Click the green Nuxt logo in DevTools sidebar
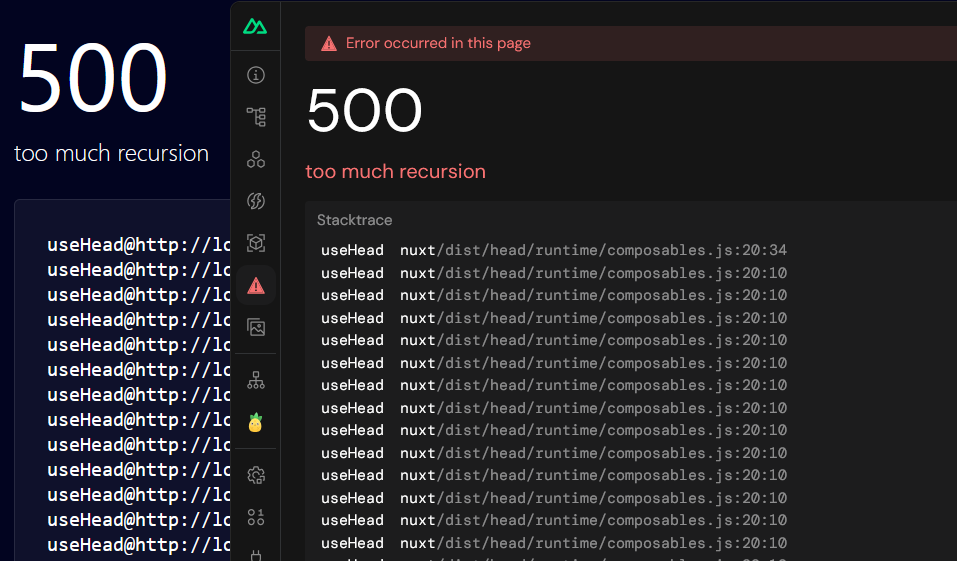 coord(255,27)
